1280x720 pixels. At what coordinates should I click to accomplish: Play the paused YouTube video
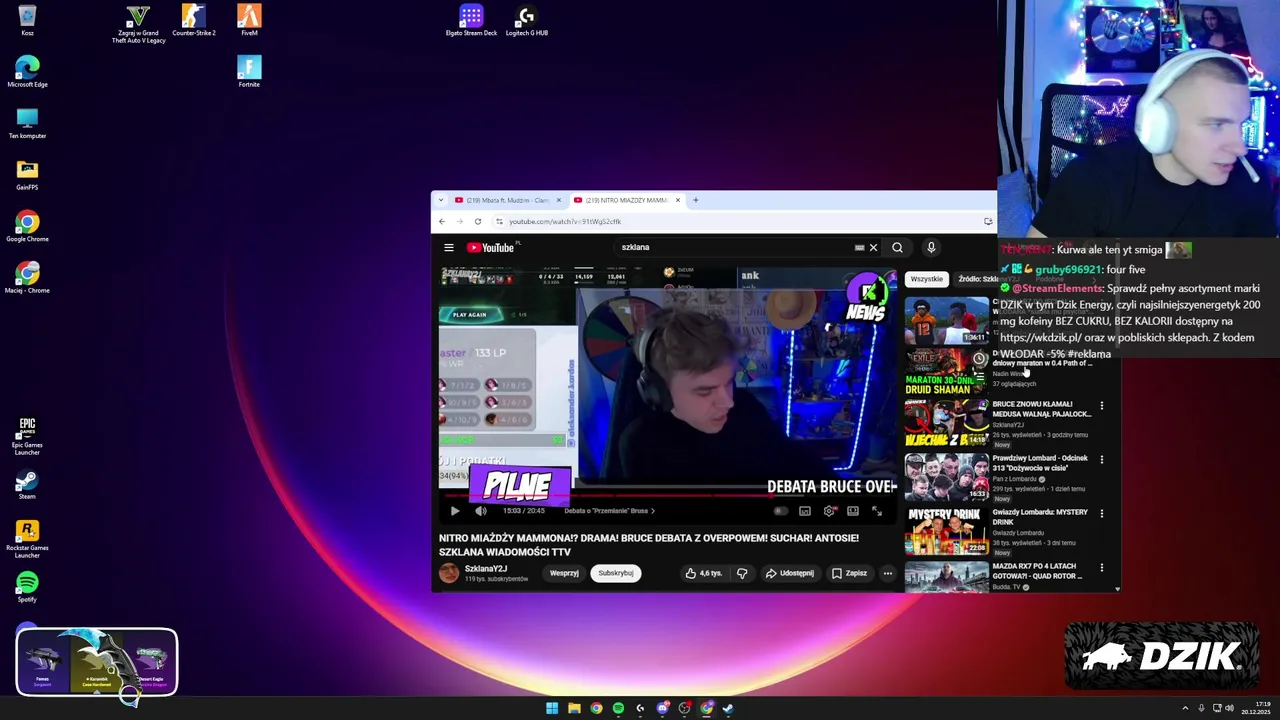[455, 511]
